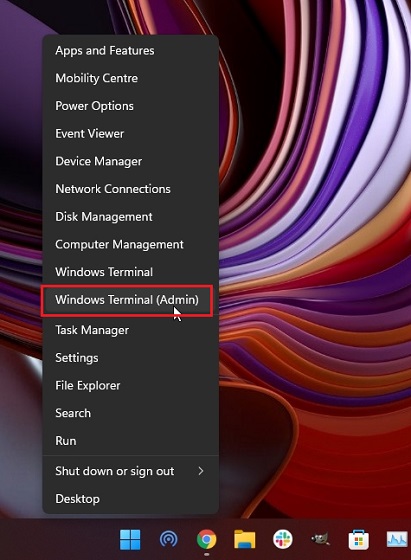Select Mobility Centre from the menu
The image size is (411, 560).
(x=130, y=78)
